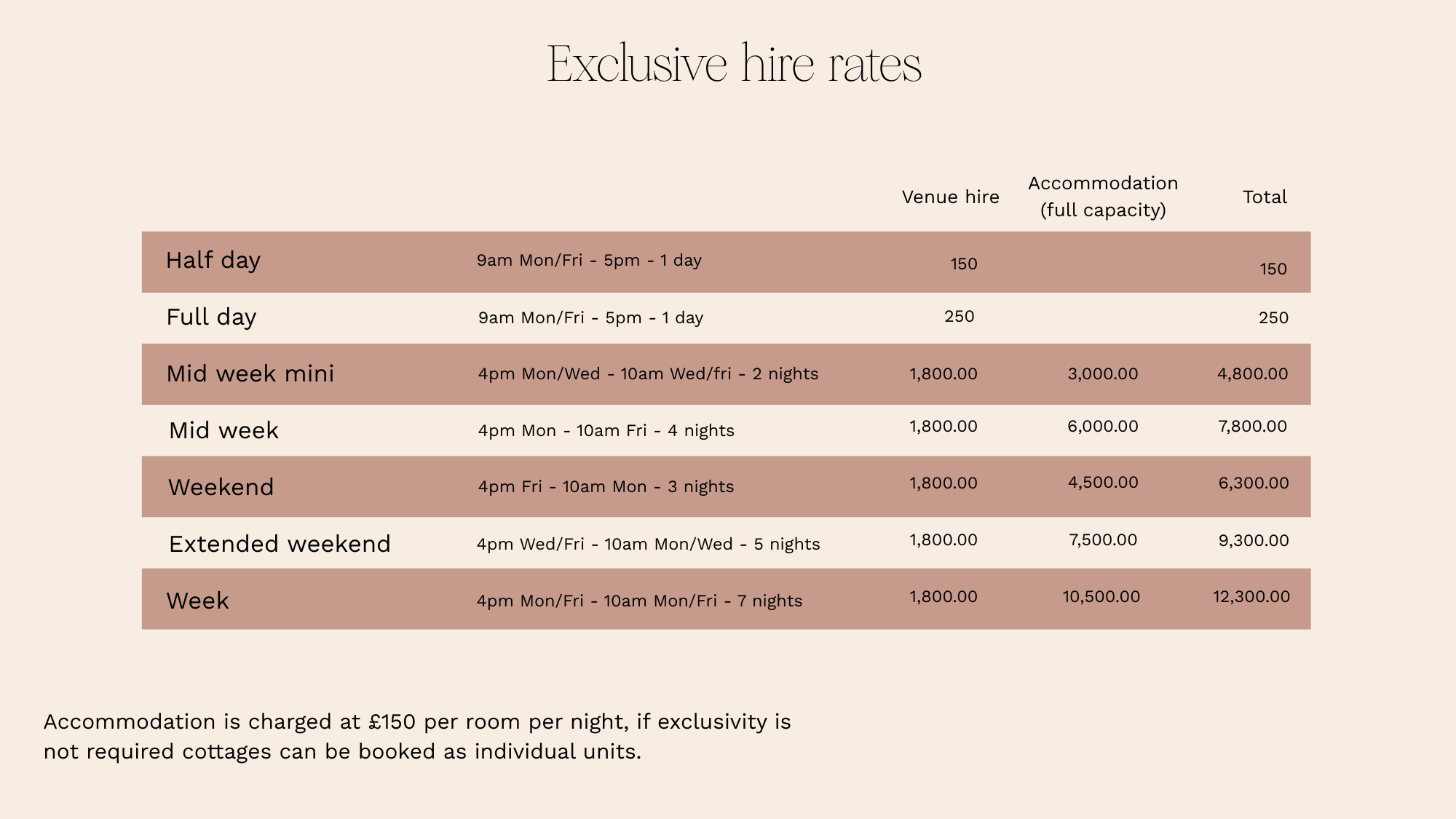Viewport: 1456px width, 819px height.
Task: Click the 'Exclusive hire rates' title
Action: click(x=734, y=64)
